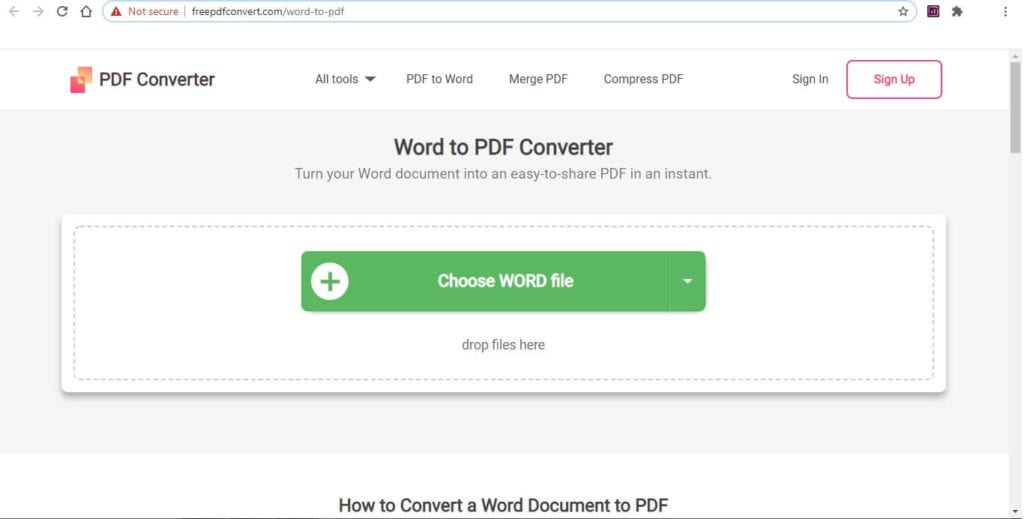Click the address bar URL
Viewport: 1024px width, 519px height.
268,11
